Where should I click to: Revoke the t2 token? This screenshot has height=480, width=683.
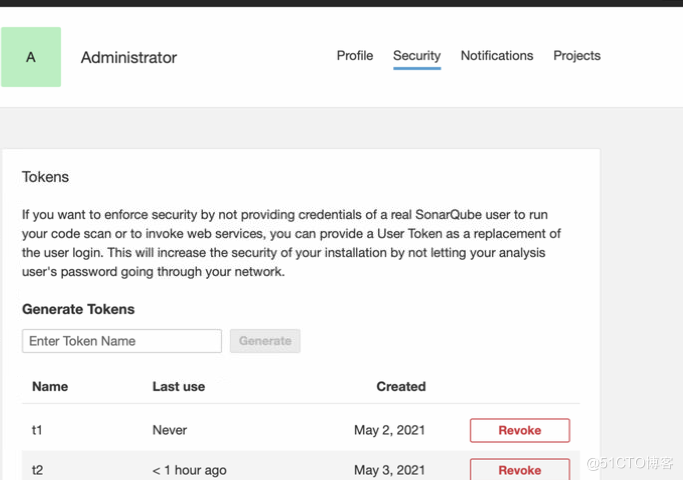coord(519,469)
